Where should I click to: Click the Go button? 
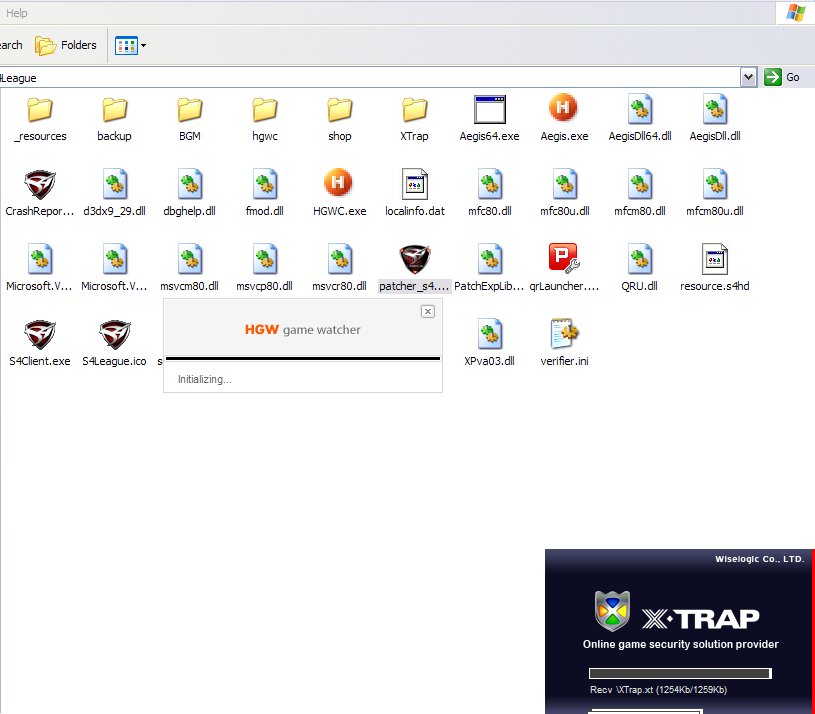(782, 77)
